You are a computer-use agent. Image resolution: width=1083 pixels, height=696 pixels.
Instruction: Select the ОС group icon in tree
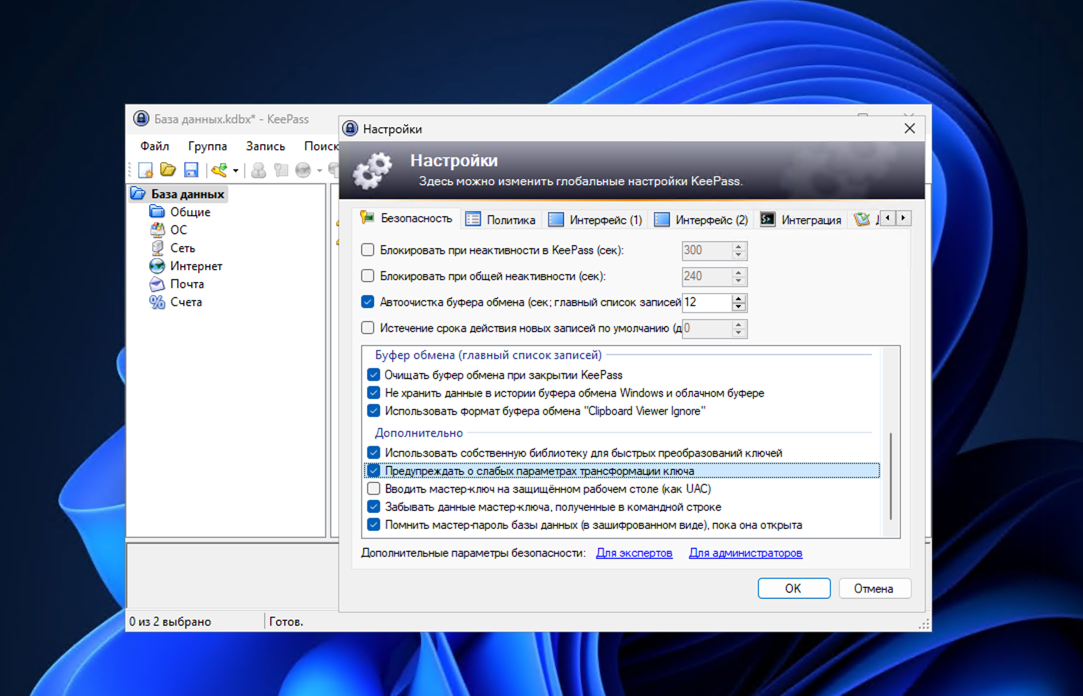[x=157, y=230]
